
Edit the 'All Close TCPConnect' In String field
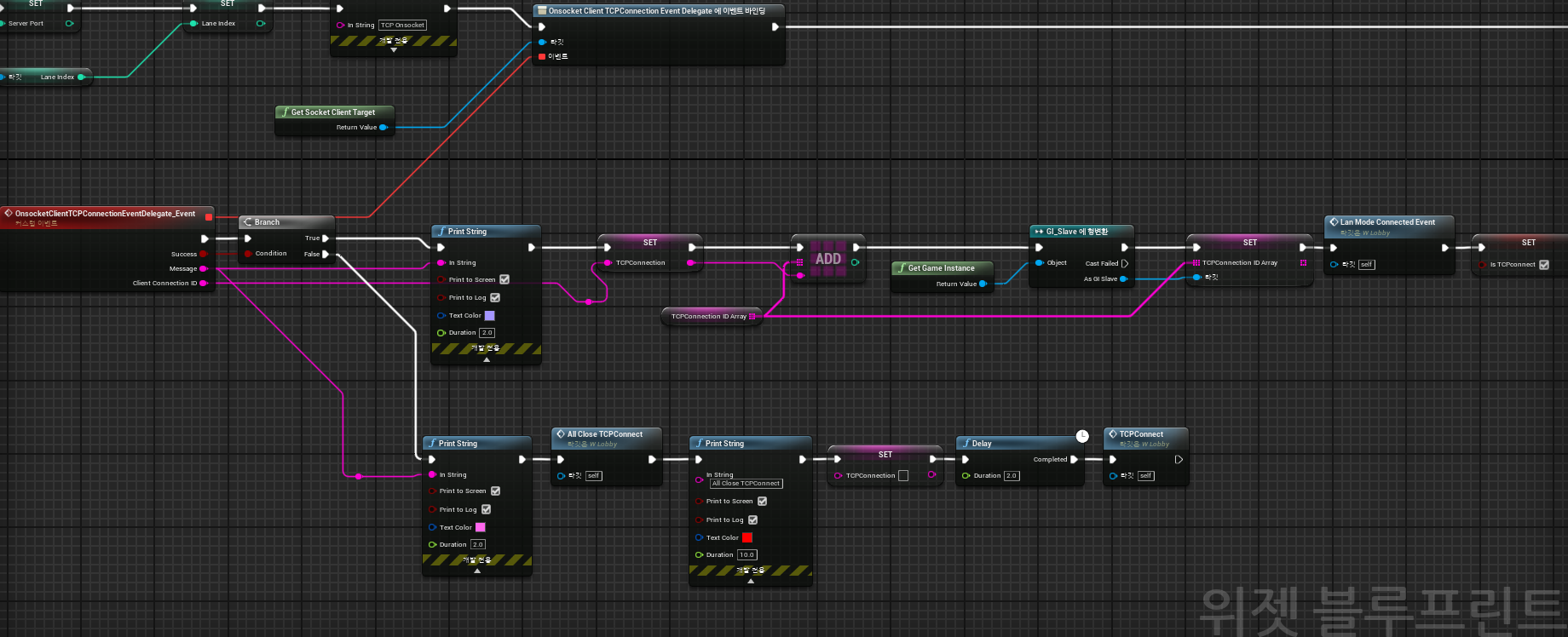coord(747,483)
